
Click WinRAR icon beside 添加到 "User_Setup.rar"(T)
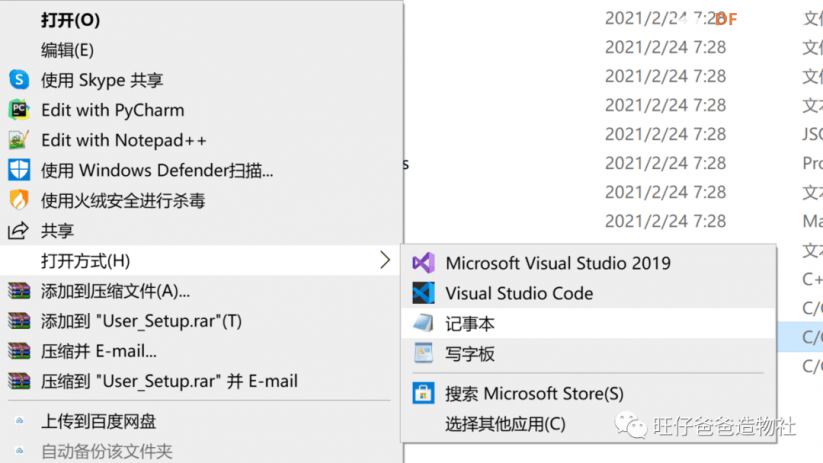19,320
